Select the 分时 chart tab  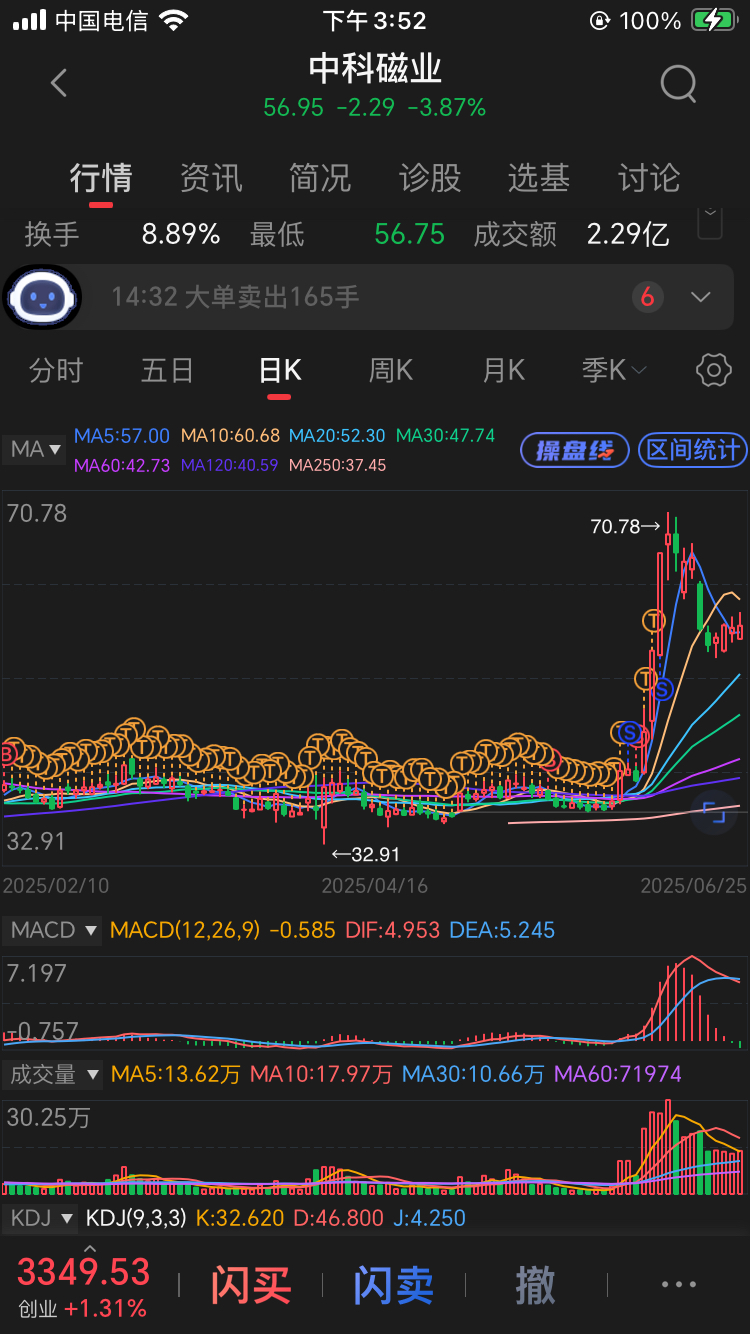(56, 371)
